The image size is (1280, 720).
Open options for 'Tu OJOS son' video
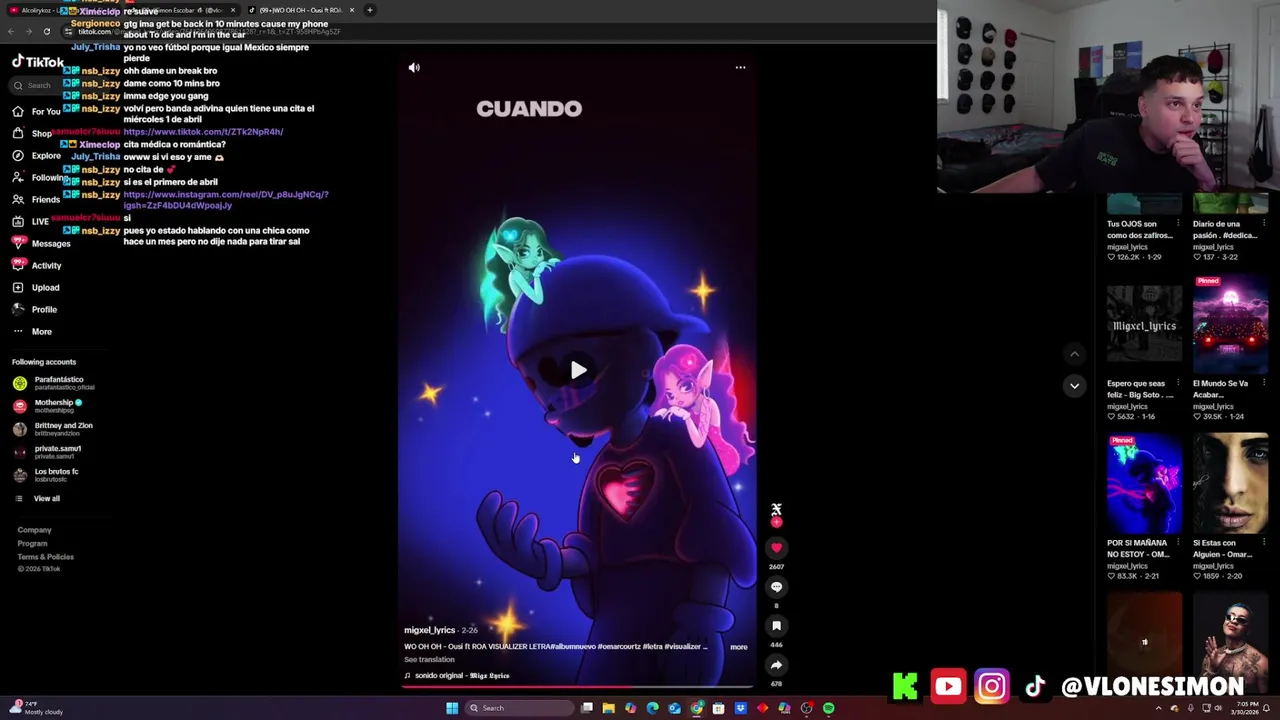point(1179,224)
